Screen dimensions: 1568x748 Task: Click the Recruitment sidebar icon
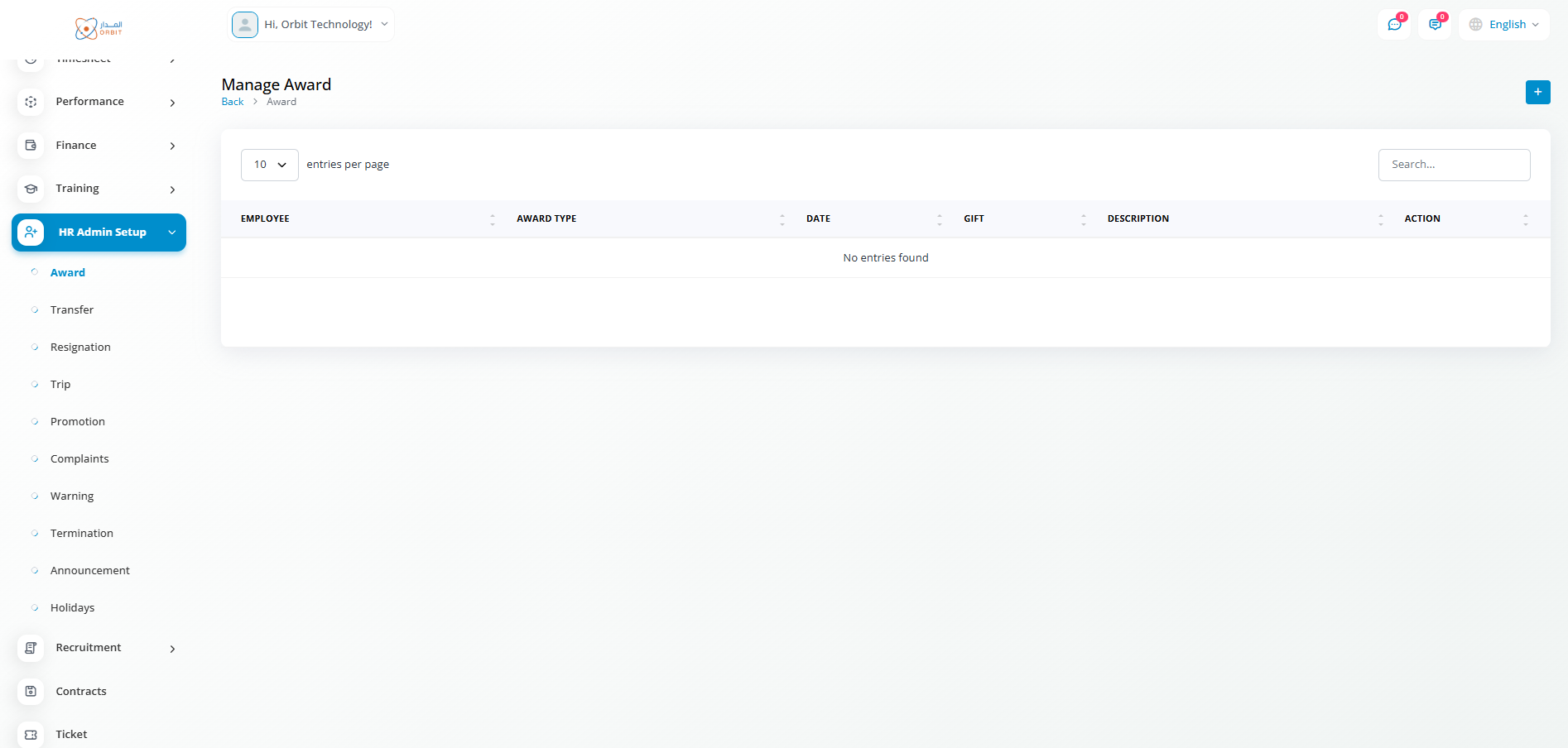(31, 648)
